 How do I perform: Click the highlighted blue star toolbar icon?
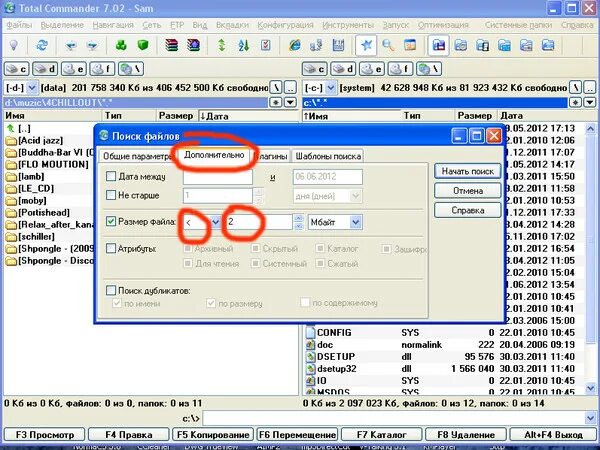(366, 45)
